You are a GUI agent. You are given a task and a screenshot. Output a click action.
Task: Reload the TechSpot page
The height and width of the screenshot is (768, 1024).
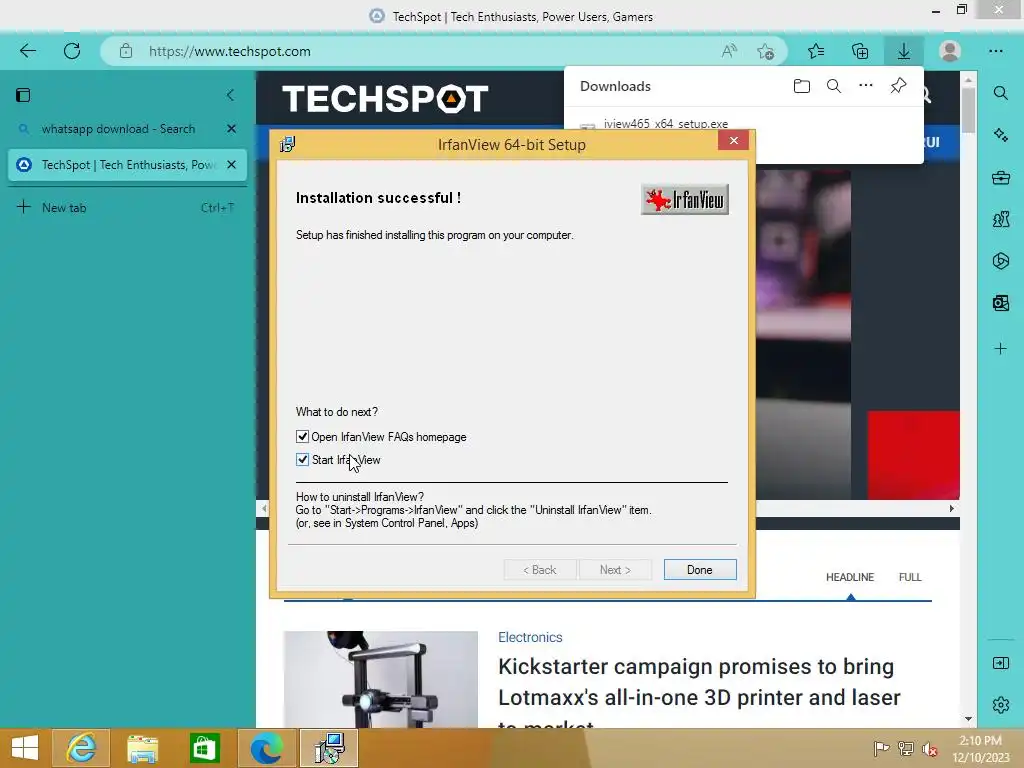pyautogui.click(x=72, y=51)
